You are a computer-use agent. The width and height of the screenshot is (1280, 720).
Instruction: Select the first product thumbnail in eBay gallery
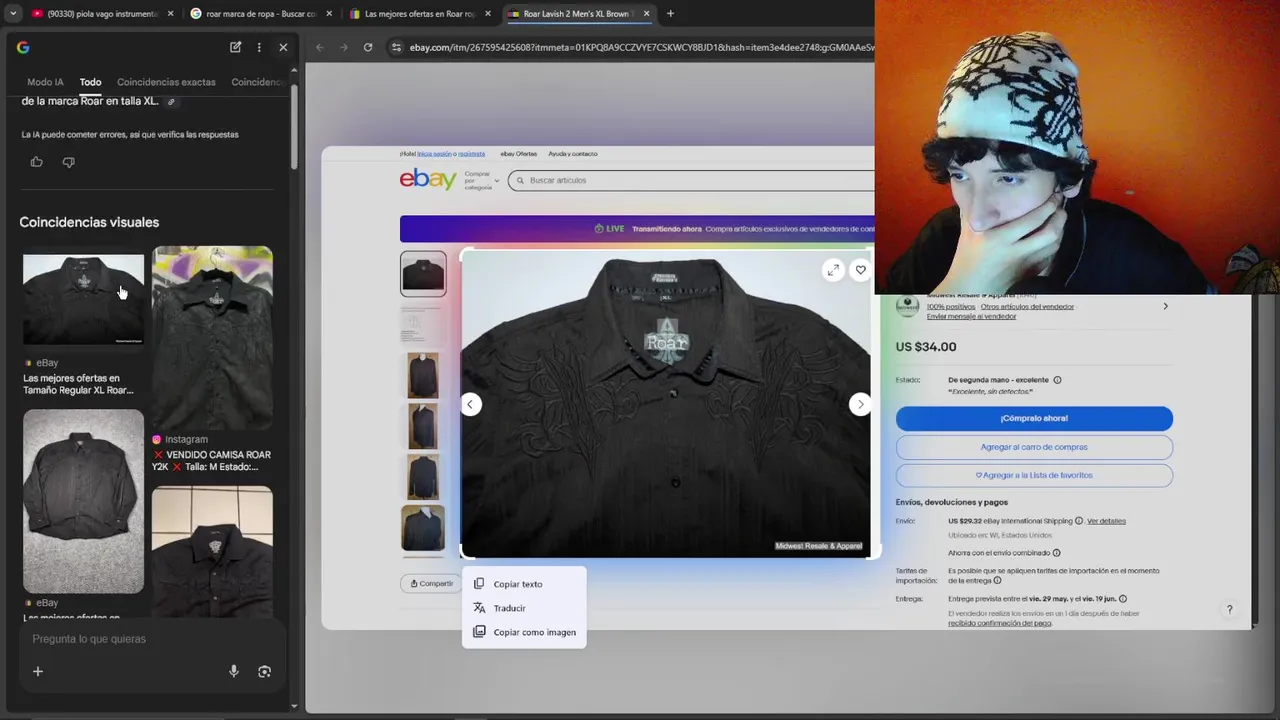tap(423, 273)
